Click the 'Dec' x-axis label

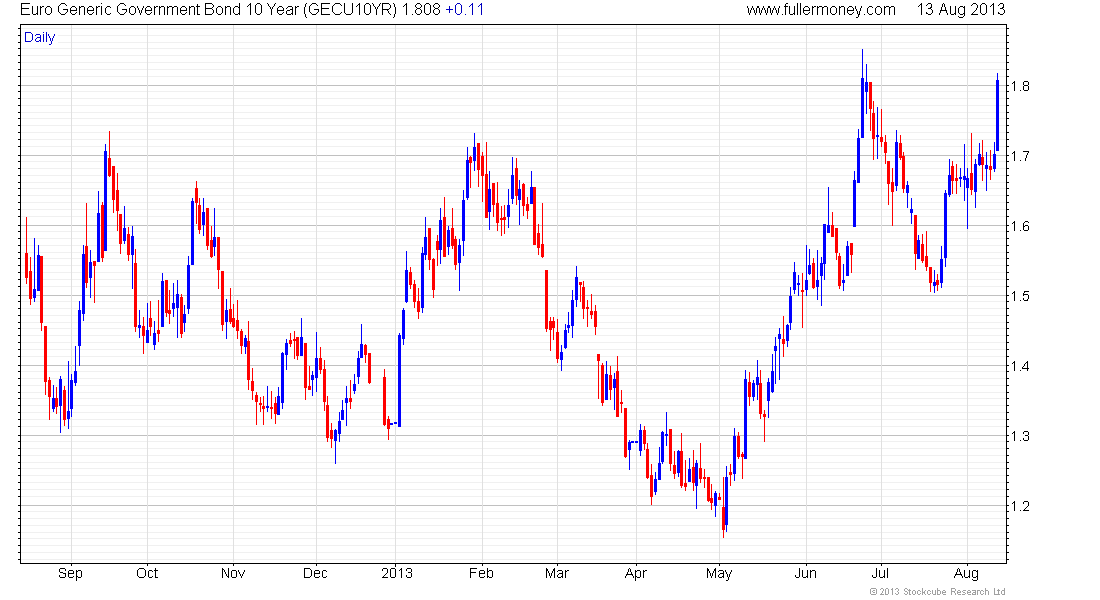(x=315, y=573)
